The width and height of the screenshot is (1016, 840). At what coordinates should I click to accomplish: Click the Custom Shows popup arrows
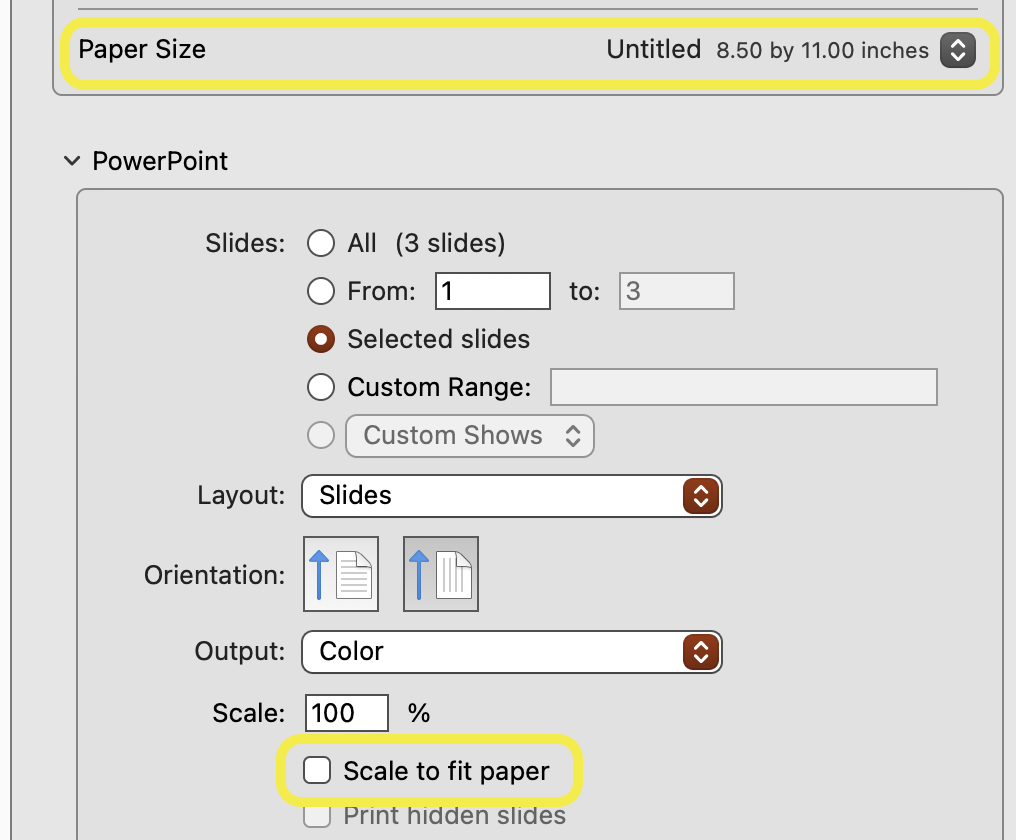pyautogui.click(x=573, y=435)
